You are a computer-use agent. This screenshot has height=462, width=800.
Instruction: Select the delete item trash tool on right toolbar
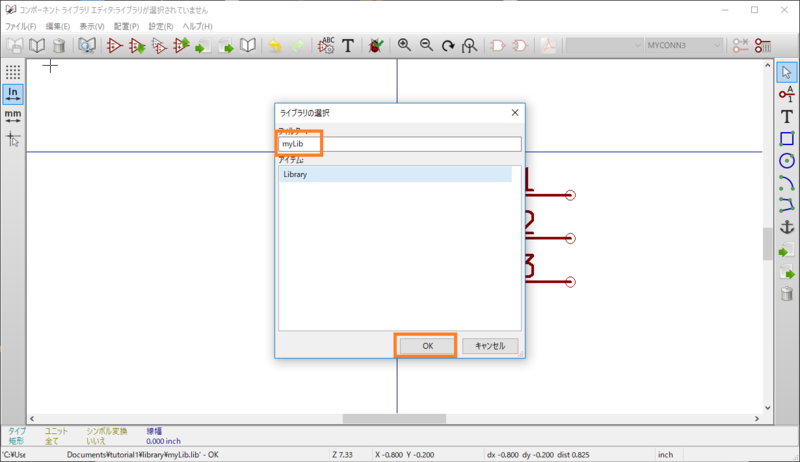pyautogui.click(x=787, y=294)
